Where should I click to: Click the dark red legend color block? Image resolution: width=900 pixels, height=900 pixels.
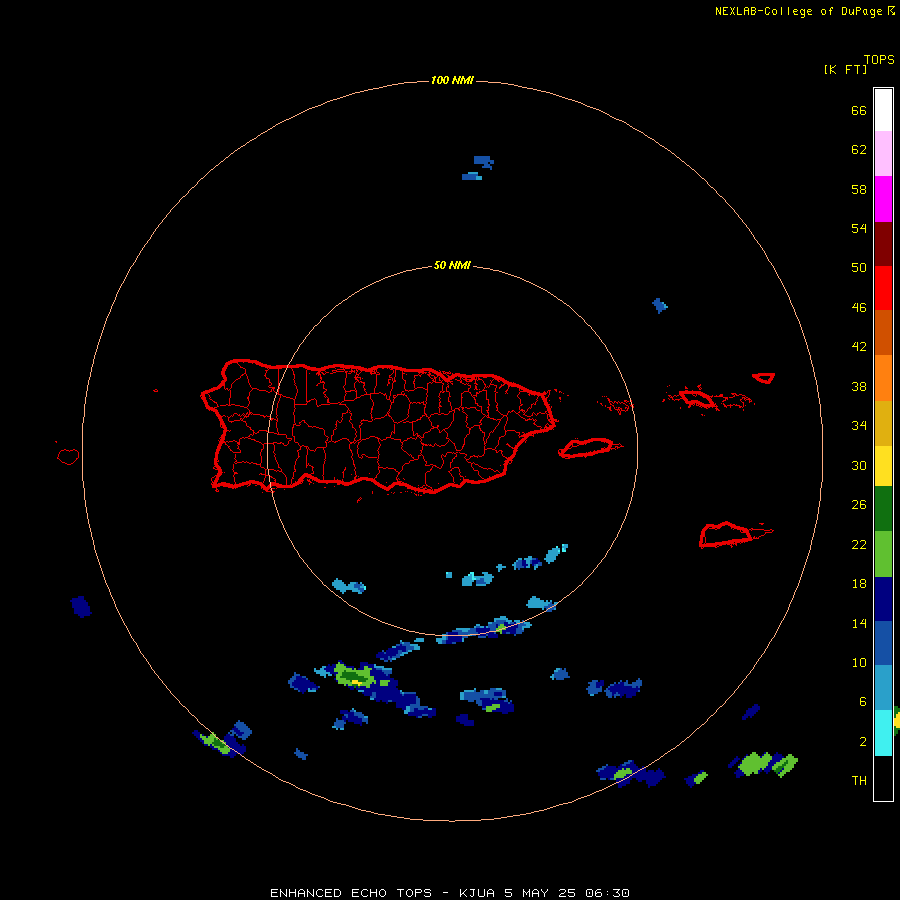pos(883,244)
